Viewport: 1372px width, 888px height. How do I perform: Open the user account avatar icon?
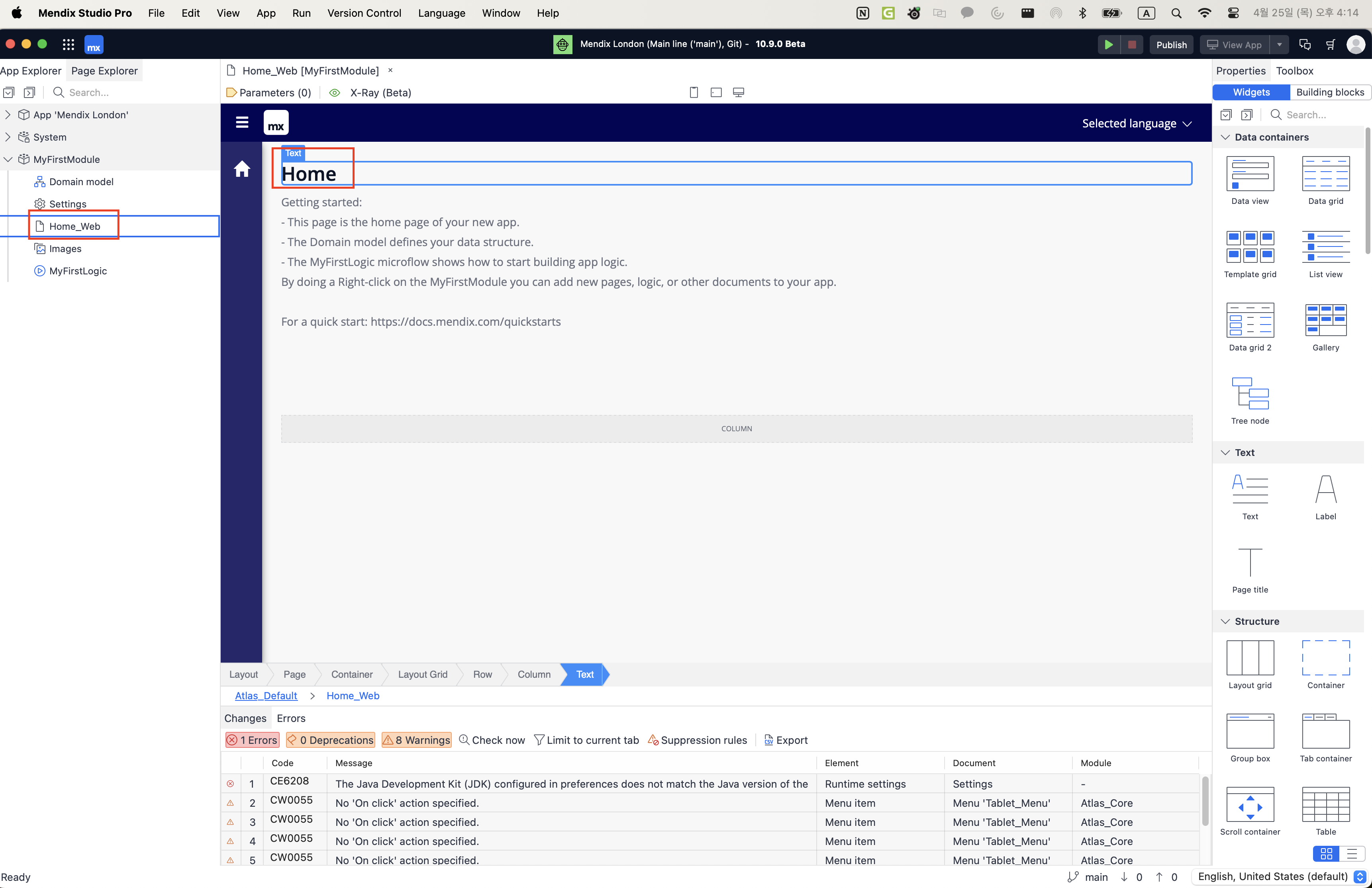coord(1356,44)
